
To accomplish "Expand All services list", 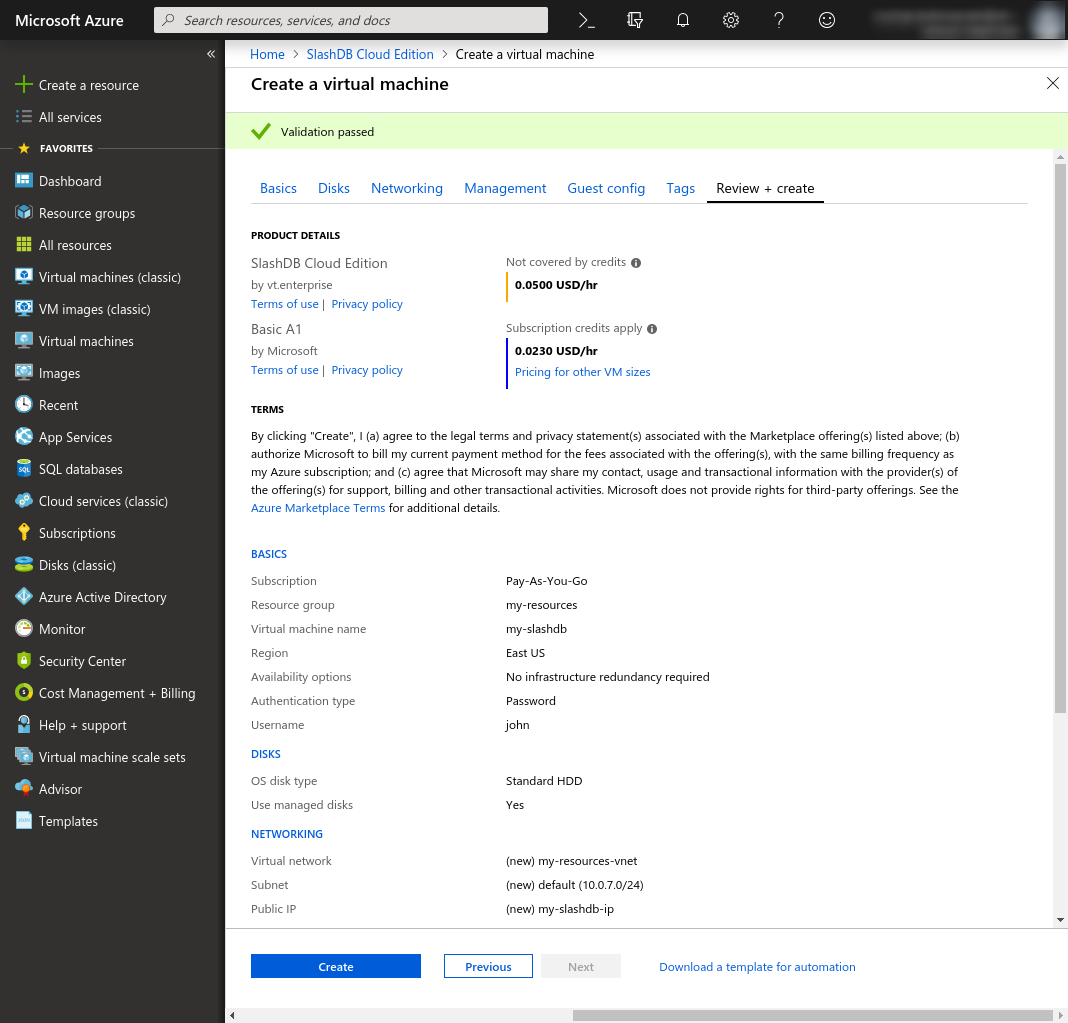I will point(70,117).
